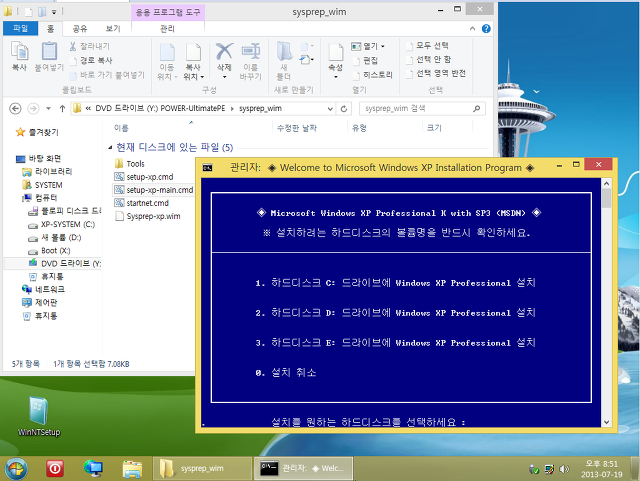Image resolution: width=640 pixels, height=481 pixels.
Task: Open the quick access toolbar dropdown arrow
Action: [54, 12]
